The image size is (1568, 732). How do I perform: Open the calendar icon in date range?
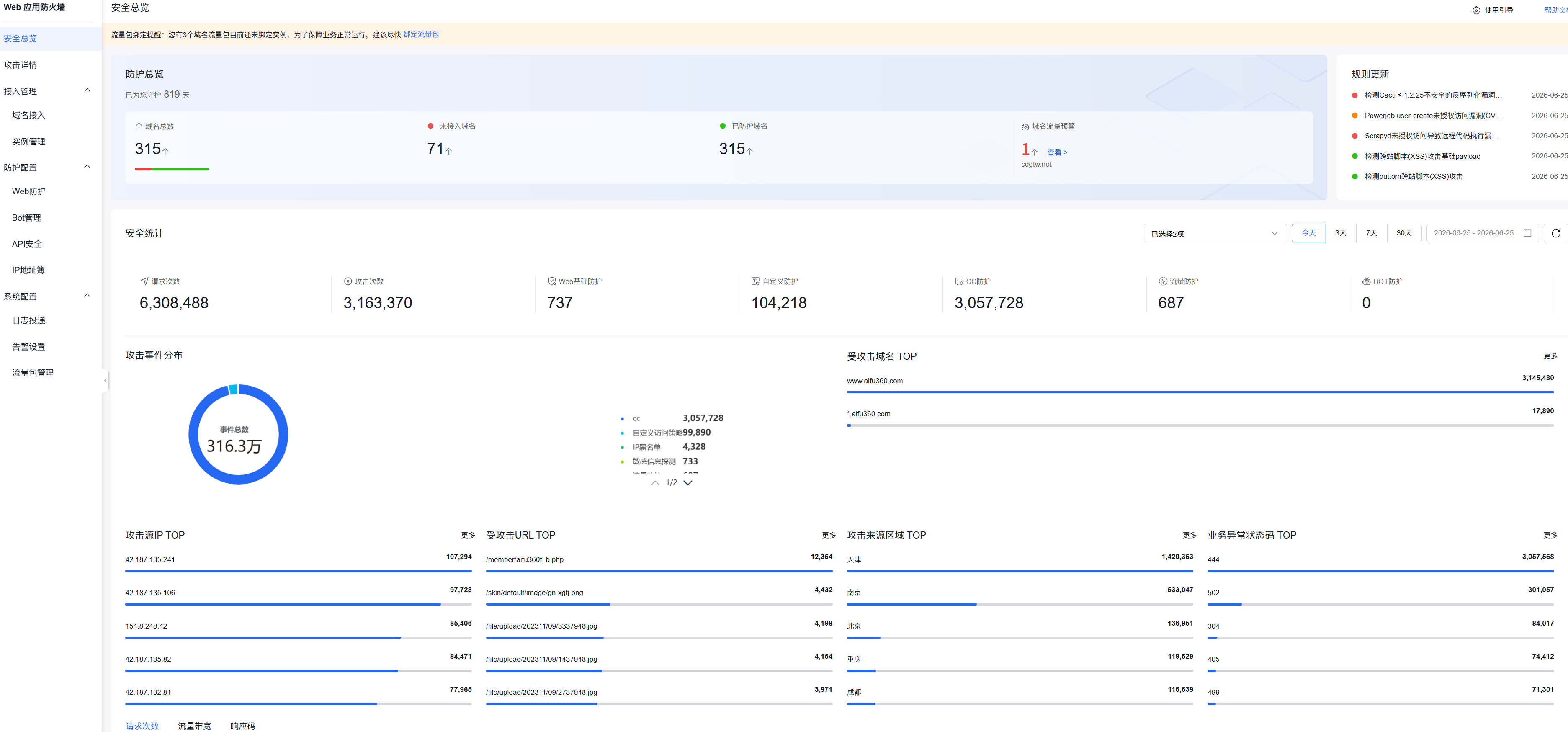pos(1527,233)
